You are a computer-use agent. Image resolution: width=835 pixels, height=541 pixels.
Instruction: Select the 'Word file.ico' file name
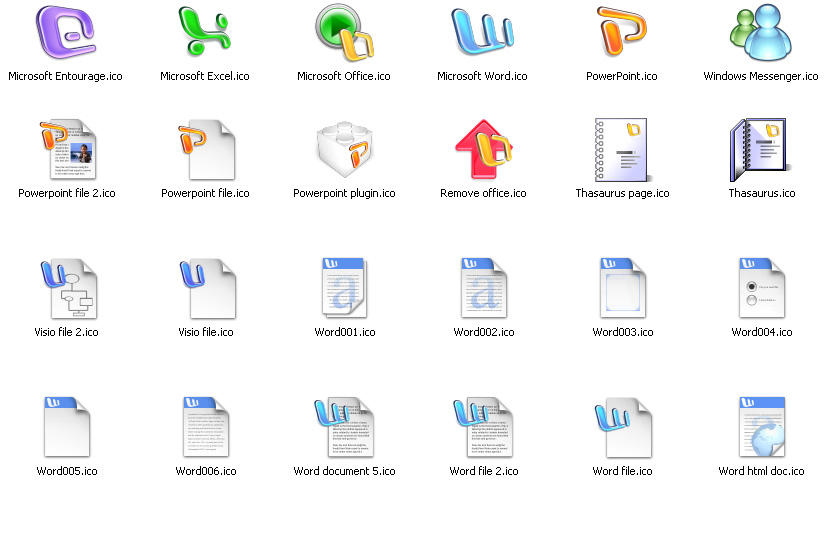[x=623, y=472]
